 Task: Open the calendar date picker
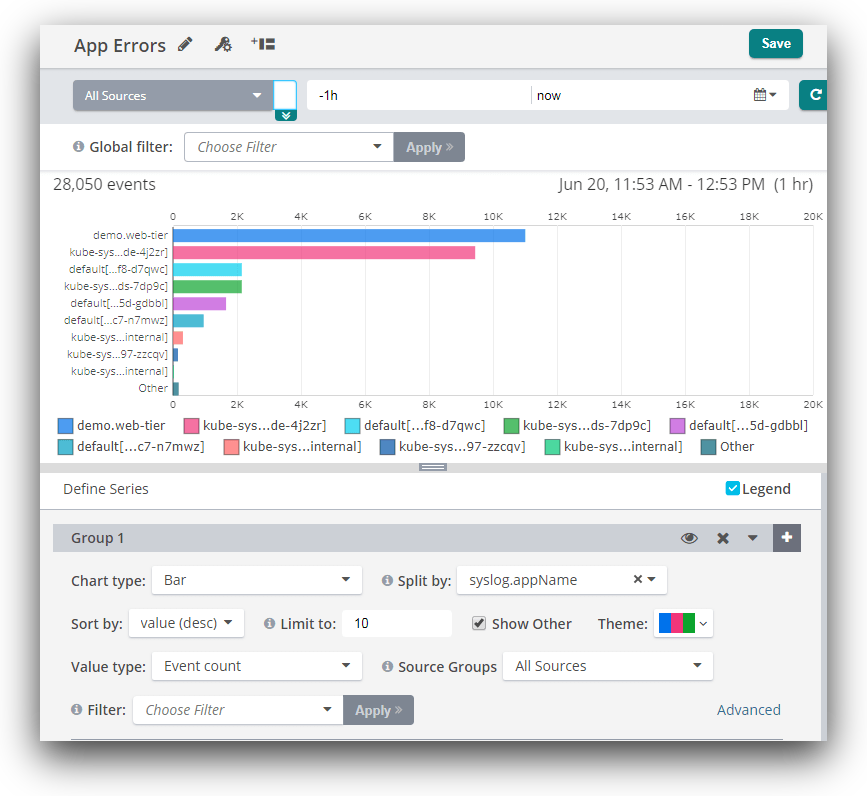[765, 95]
